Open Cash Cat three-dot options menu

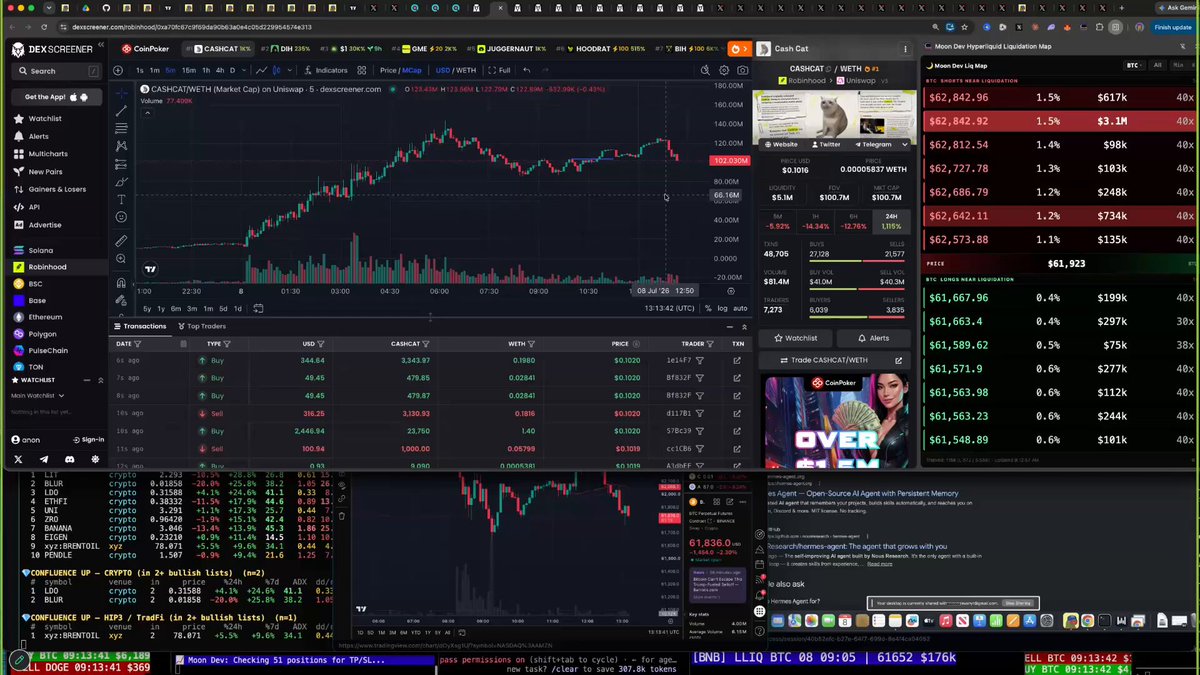pyautogui.click(x=906, y=48)
